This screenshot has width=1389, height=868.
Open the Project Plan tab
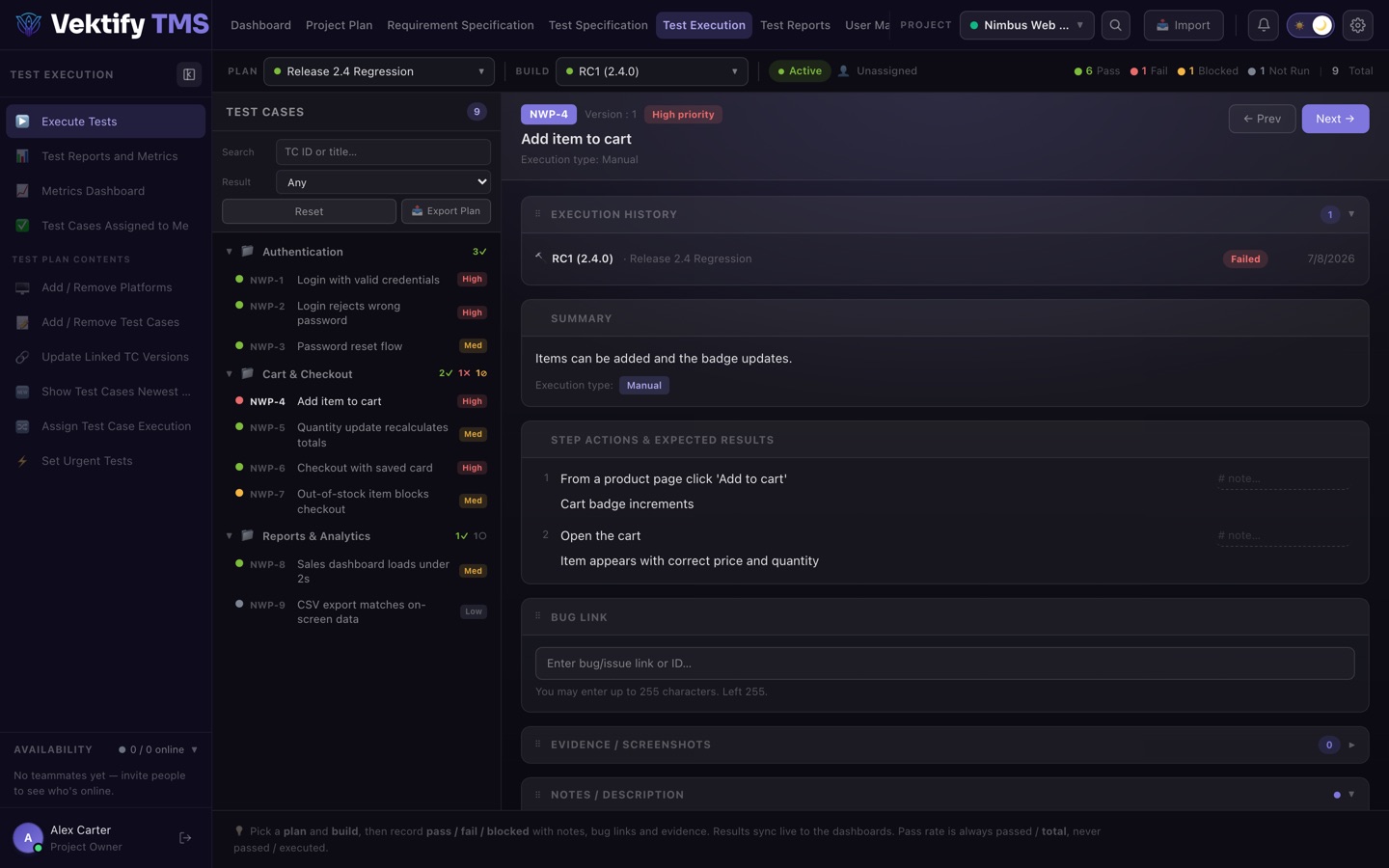339,25
